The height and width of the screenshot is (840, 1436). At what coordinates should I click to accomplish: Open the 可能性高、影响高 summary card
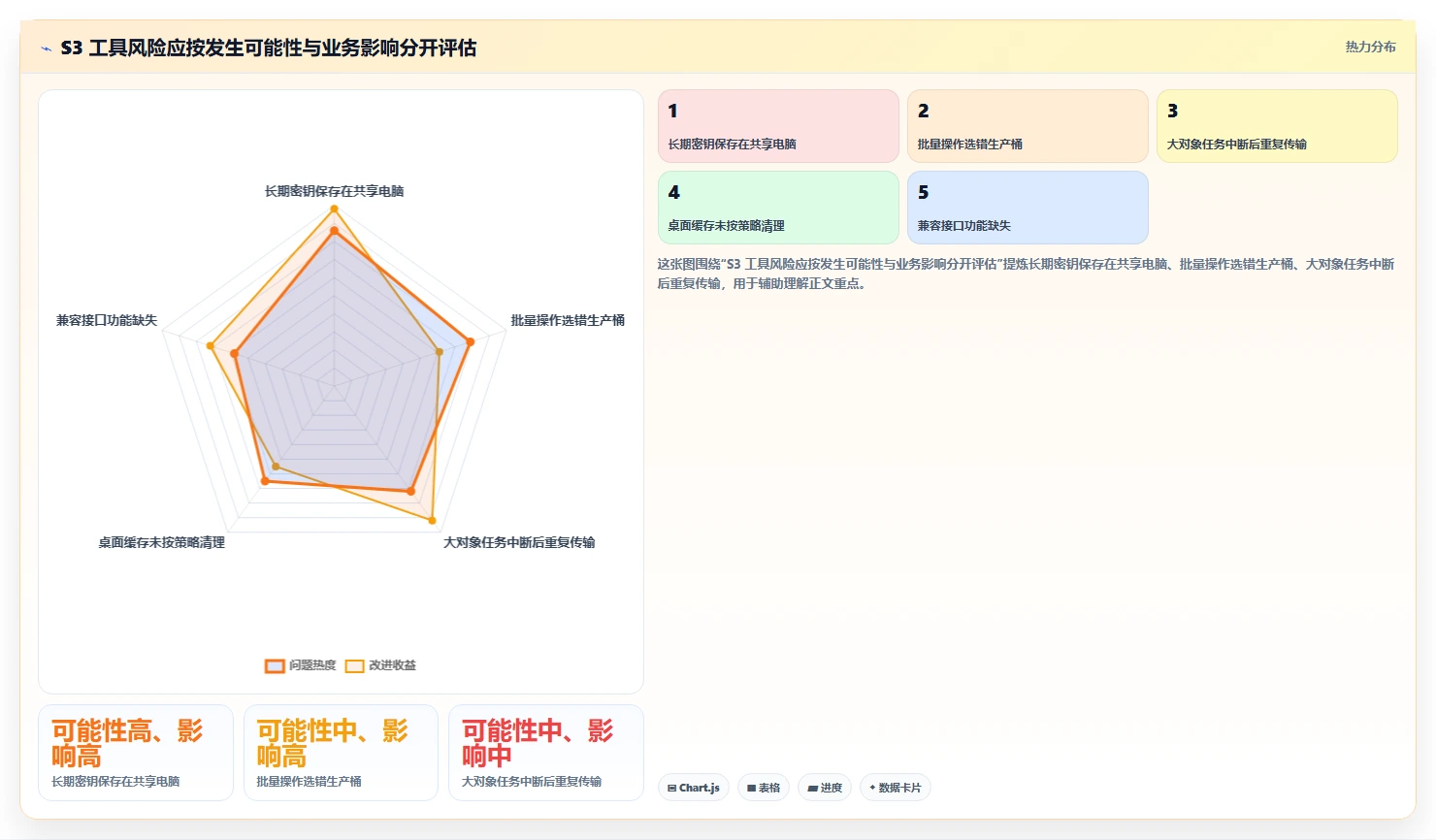136,753
